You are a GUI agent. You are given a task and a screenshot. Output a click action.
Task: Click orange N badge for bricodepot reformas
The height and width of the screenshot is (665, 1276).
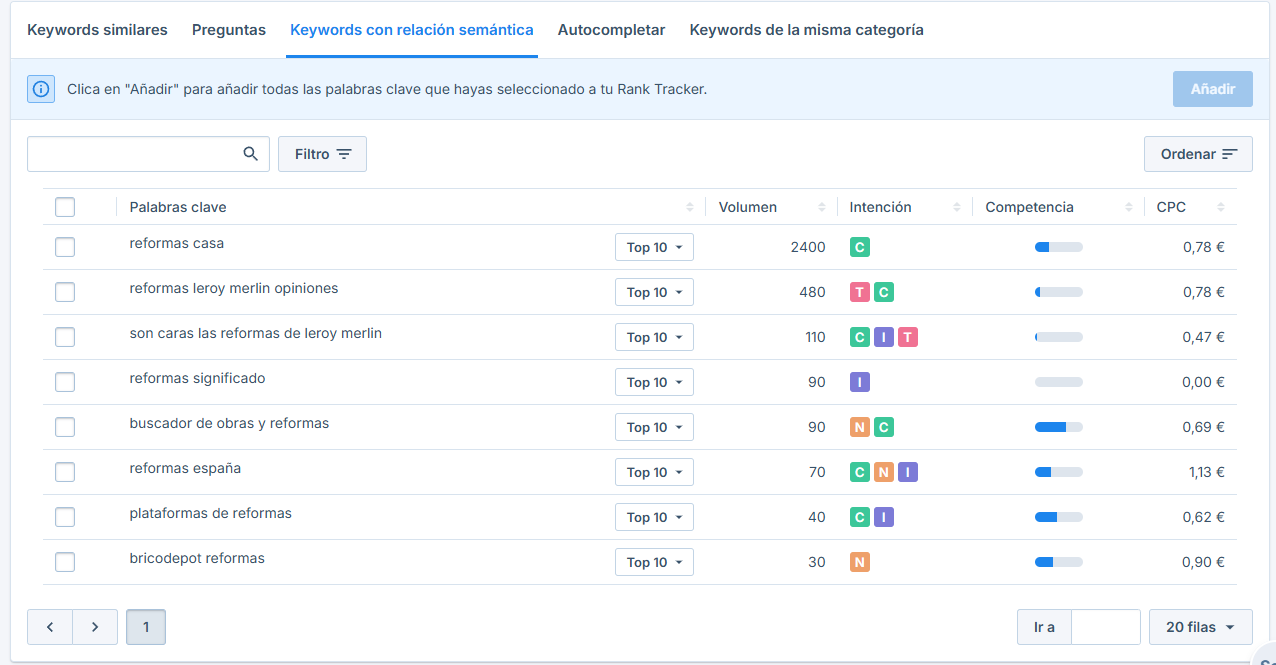coord(860,562)
